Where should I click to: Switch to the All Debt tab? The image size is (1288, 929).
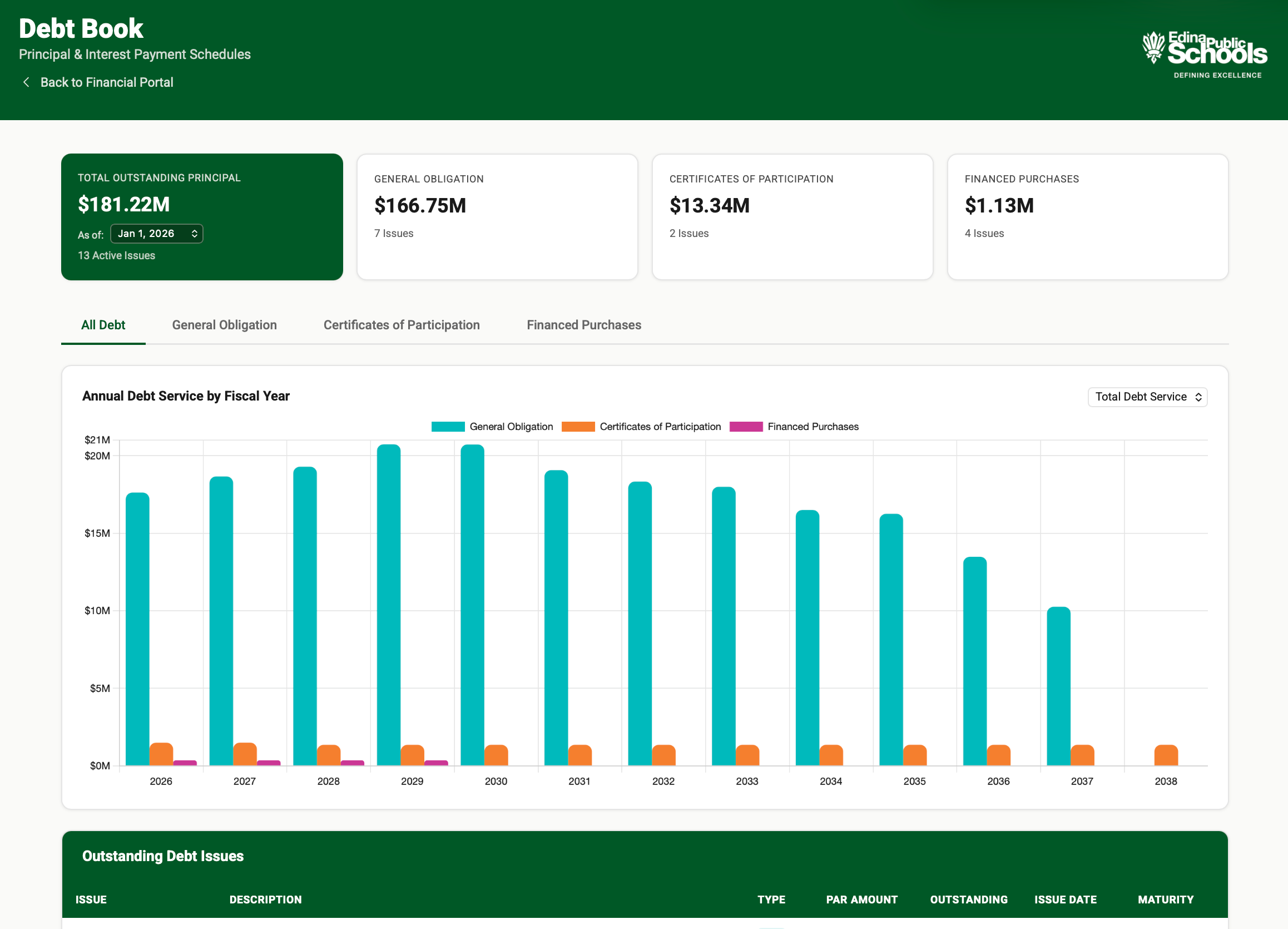pos(103,325)
